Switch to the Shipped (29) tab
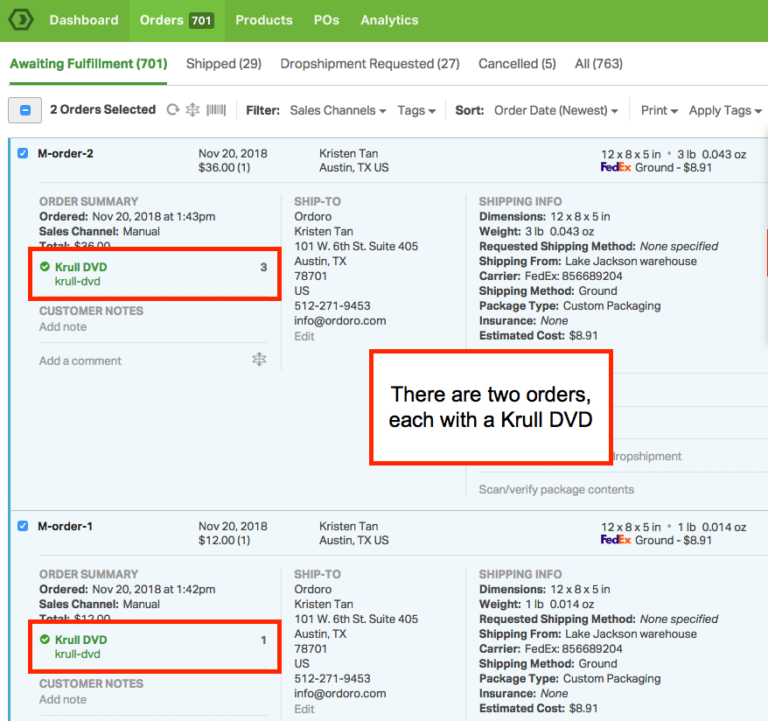 (223, 64)
